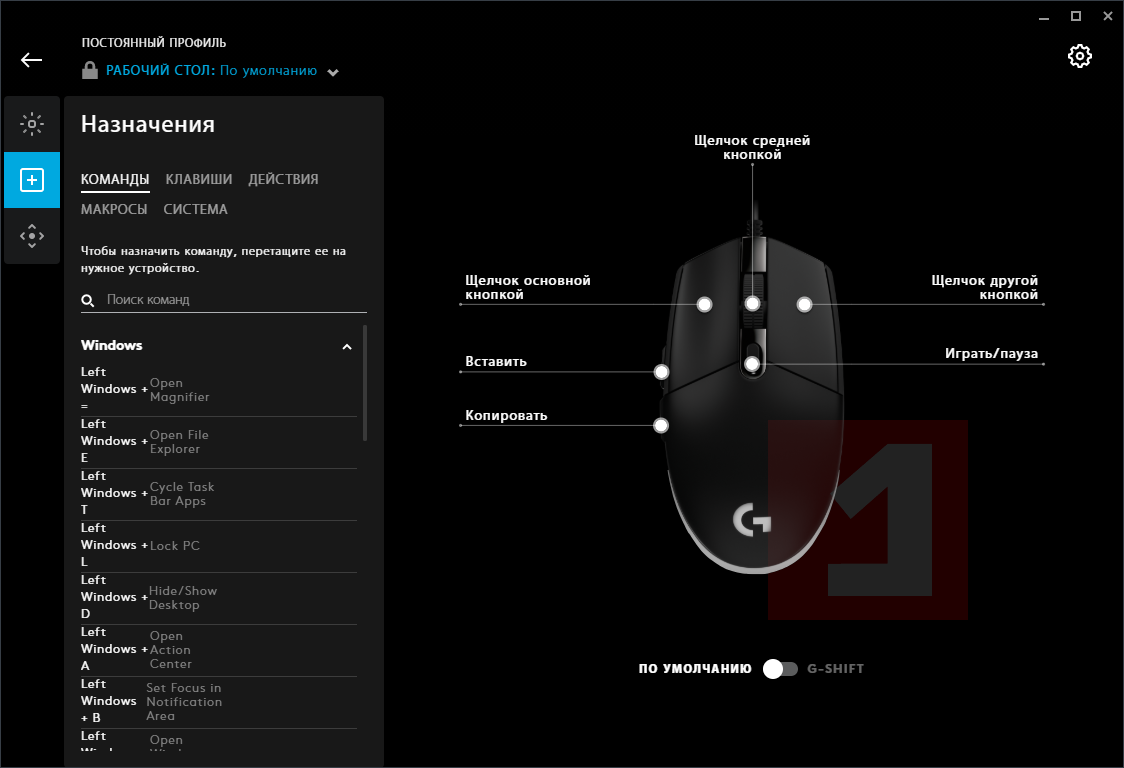Select the Open Magnifier command
This screenshot has height=768, width=1124.
[x=219, y=390]
